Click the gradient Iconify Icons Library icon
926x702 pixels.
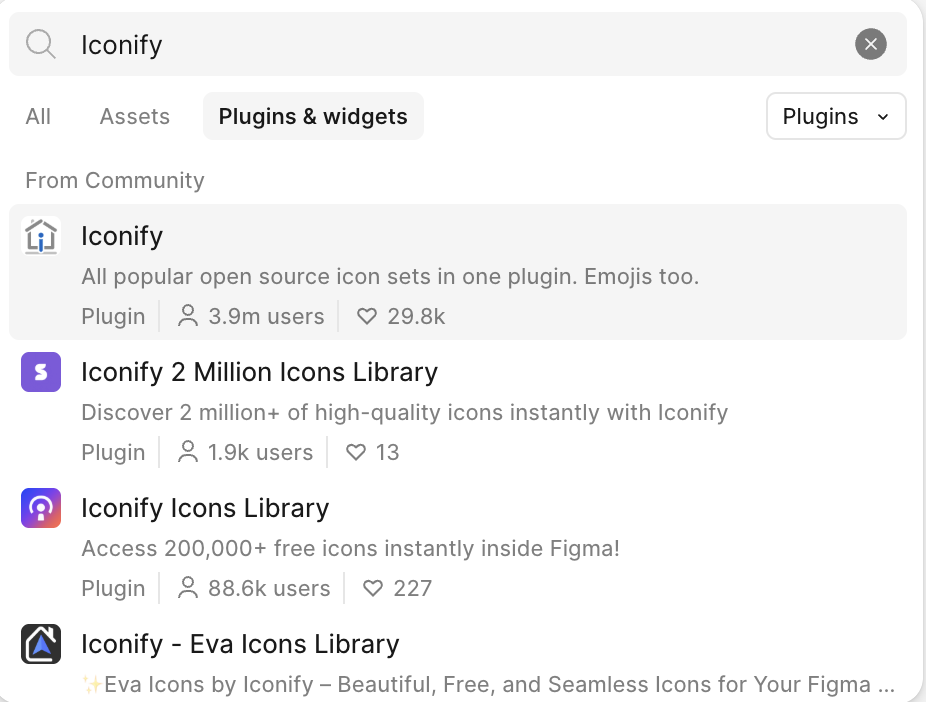point(41,508)
